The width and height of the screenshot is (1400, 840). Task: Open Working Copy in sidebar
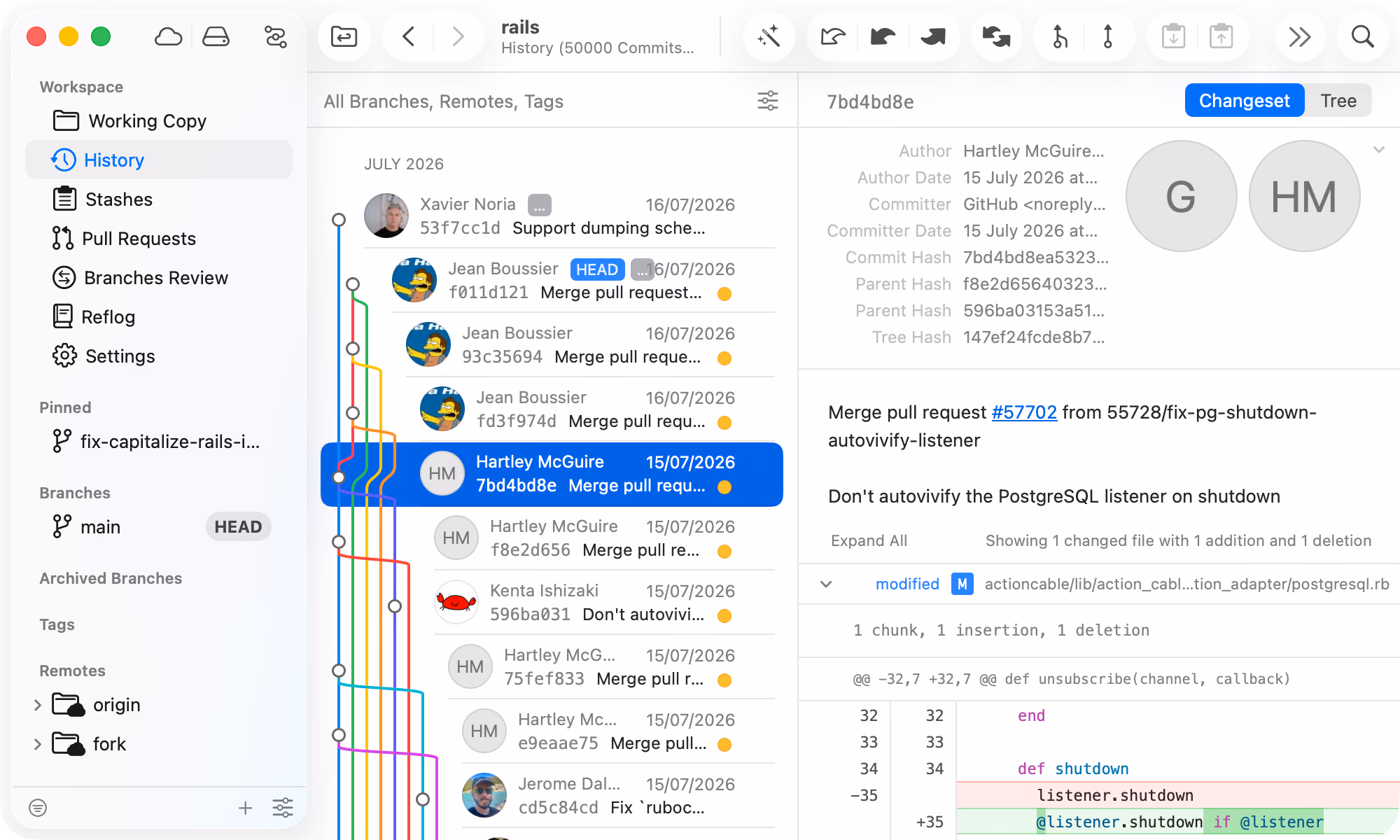point(159,121)
